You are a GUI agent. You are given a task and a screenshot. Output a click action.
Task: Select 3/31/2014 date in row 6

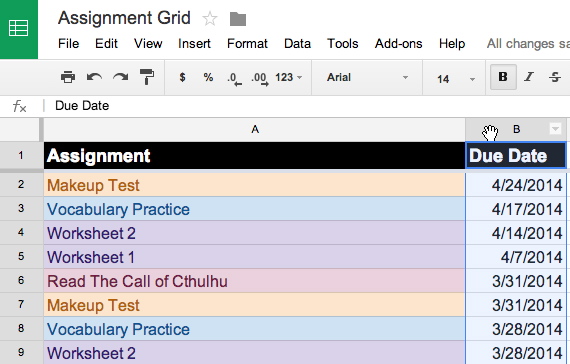coord(516,281)
